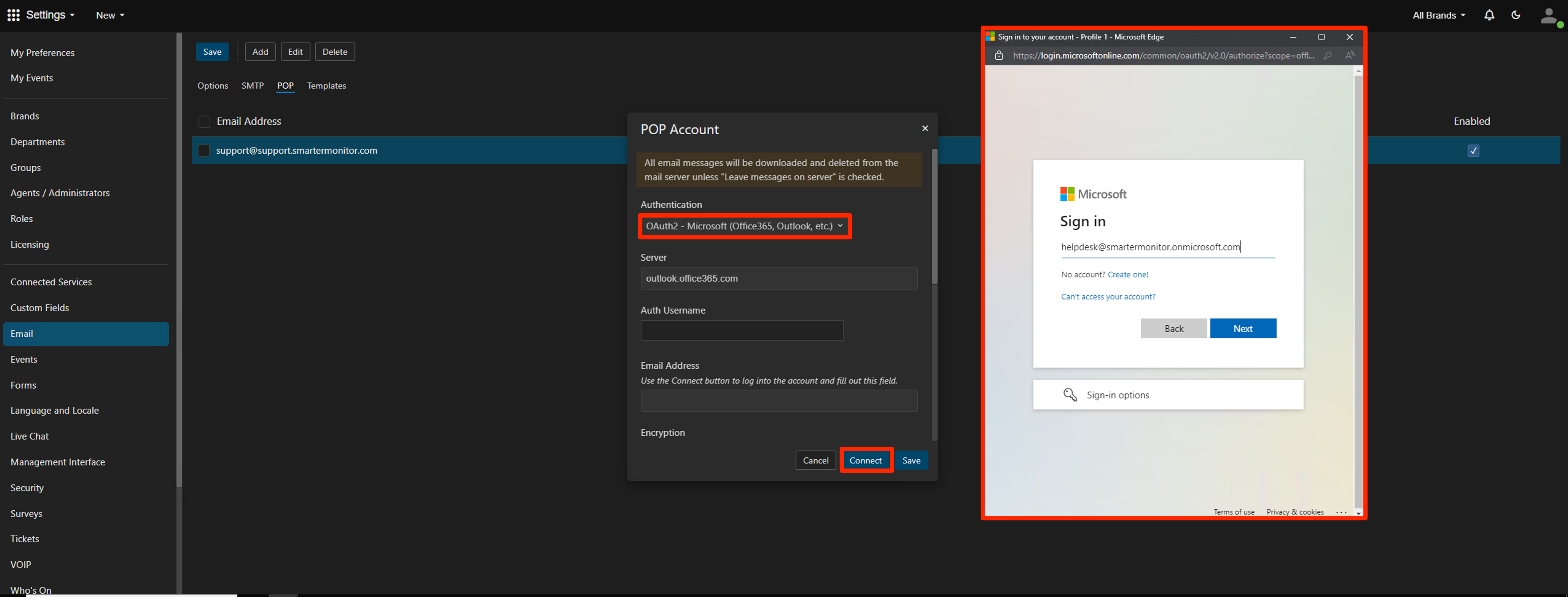
Task: Expand the New dropdown menu
Action: click(110, 15)
